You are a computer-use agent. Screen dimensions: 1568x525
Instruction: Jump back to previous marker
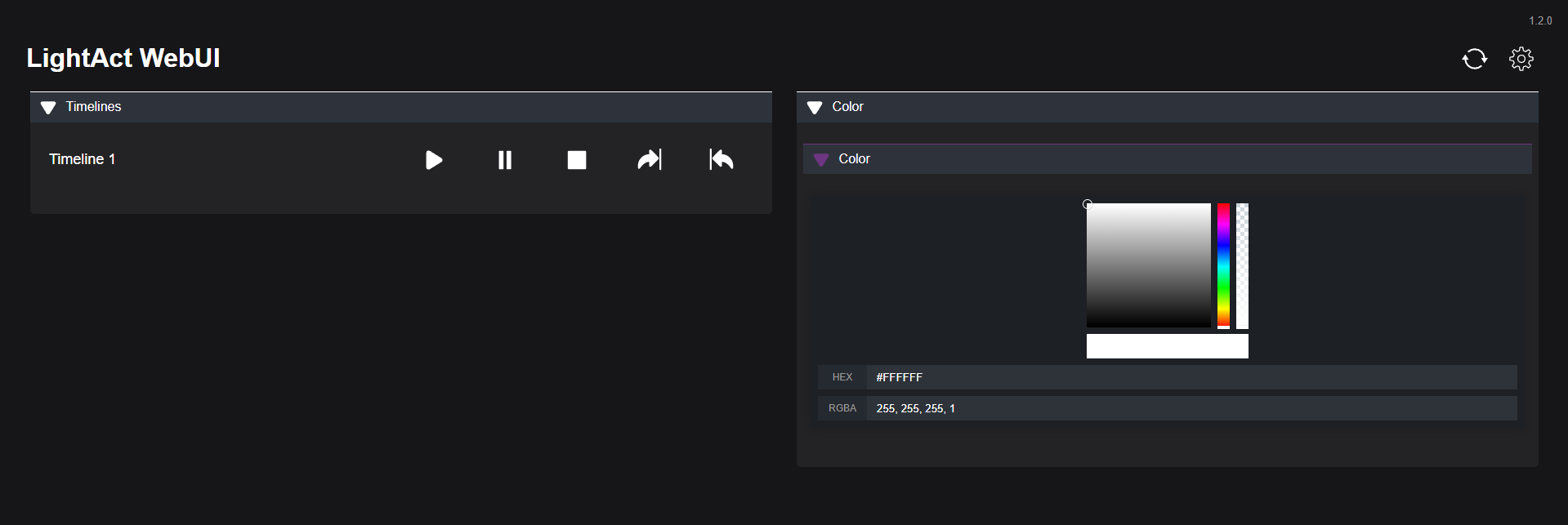pyautogui.click(x=721, y=159)
